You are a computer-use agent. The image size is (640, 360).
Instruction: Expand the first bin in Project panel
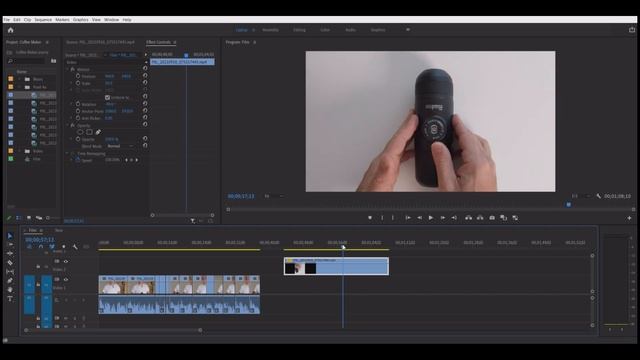point(19,79)
